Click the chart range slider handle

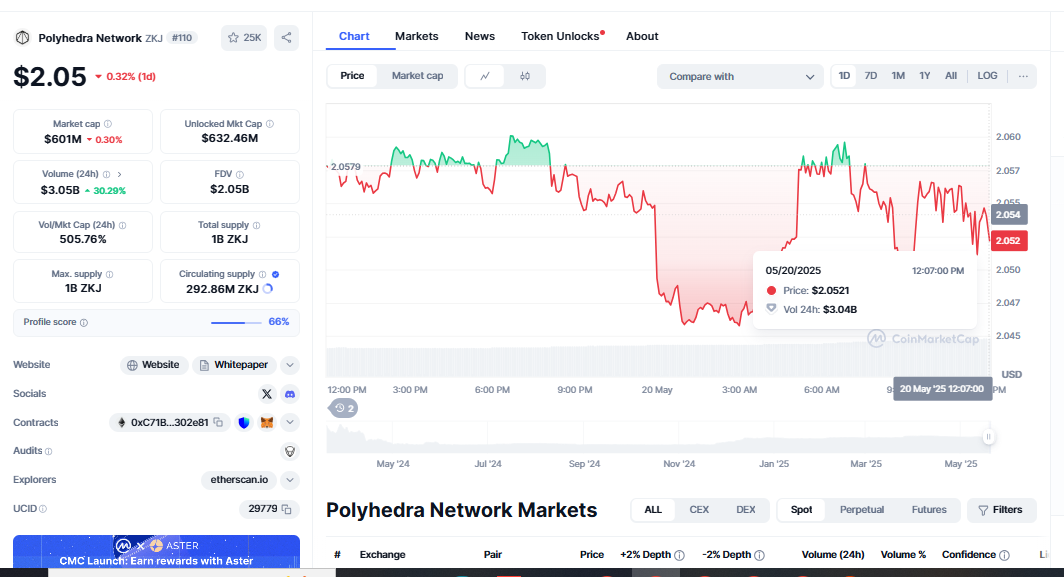pos(988,437)
